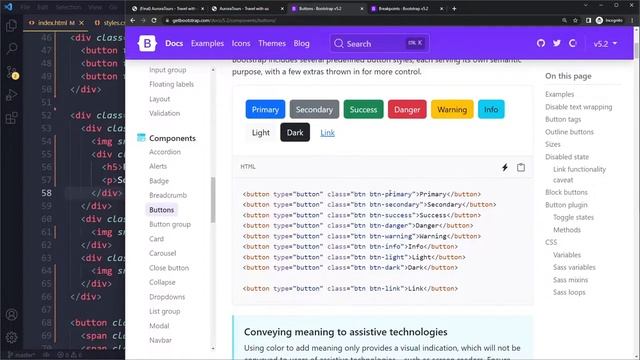640x360 pixels.
Task: Jump to Disabled state section
Action: coord(567,157)
